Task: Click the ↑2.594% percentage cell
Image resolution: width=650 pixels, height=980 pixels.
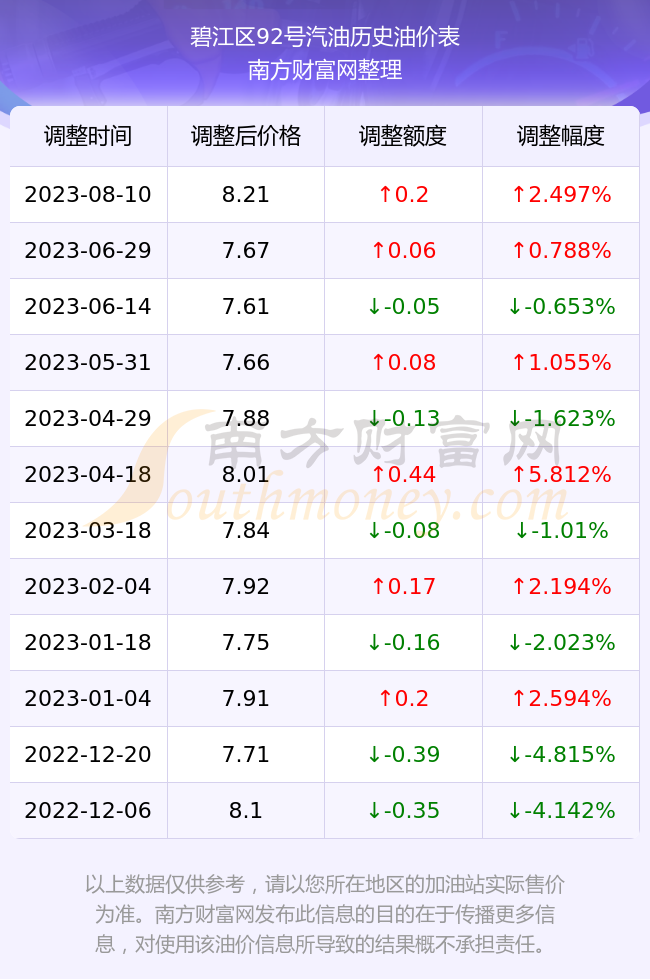Action: (x=561, y=698)
